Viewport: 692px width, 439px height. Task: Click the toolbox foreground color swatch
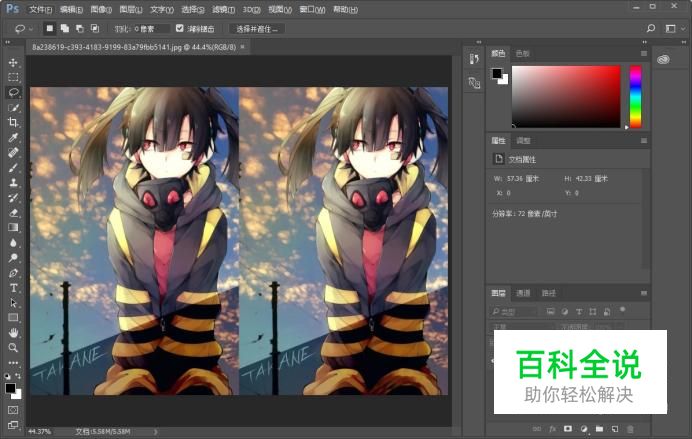click(x=10, y=388)
